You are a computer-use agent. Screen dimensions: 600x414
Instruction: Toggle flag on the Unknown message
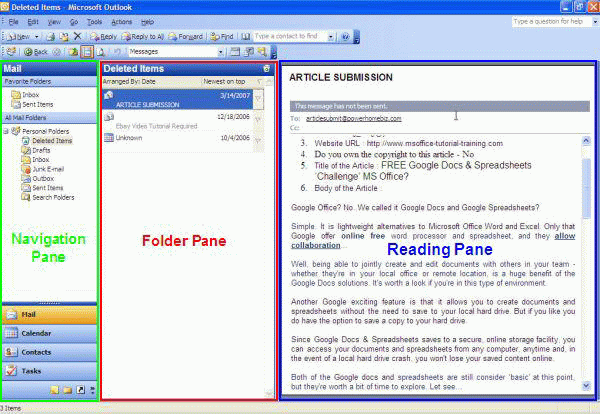click(x=259, y=140)
